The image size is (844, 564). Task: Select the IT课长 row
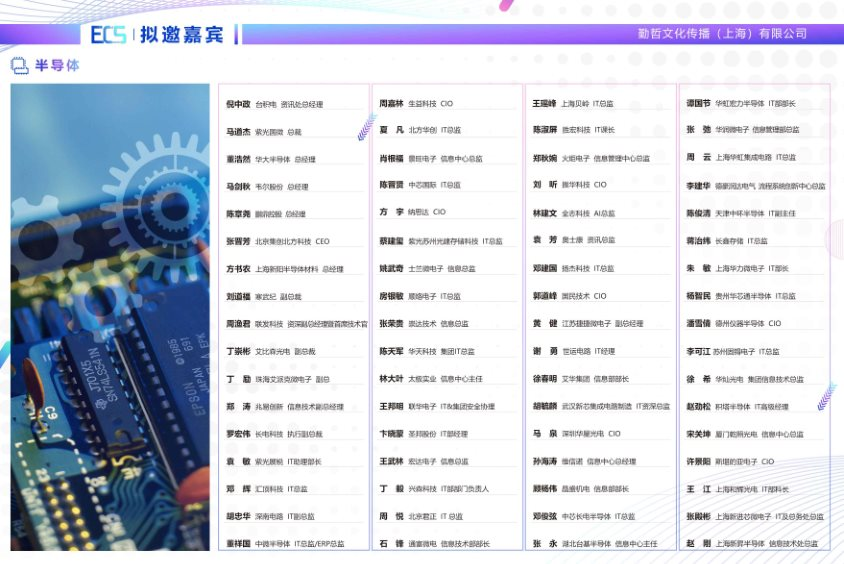[x=574, y=130]
